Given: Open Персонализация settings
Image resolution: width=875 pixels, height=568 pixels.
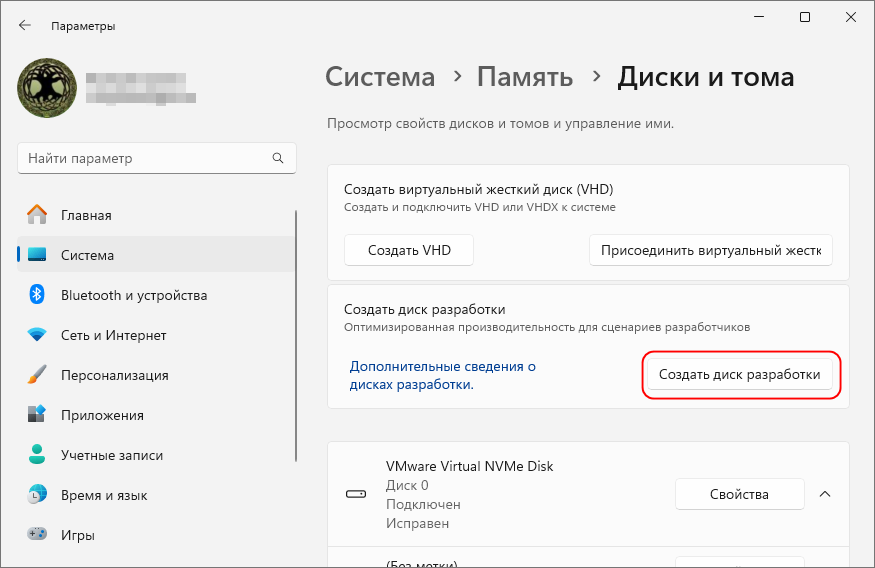Looking at the screenshot, I should coord(156,376).
